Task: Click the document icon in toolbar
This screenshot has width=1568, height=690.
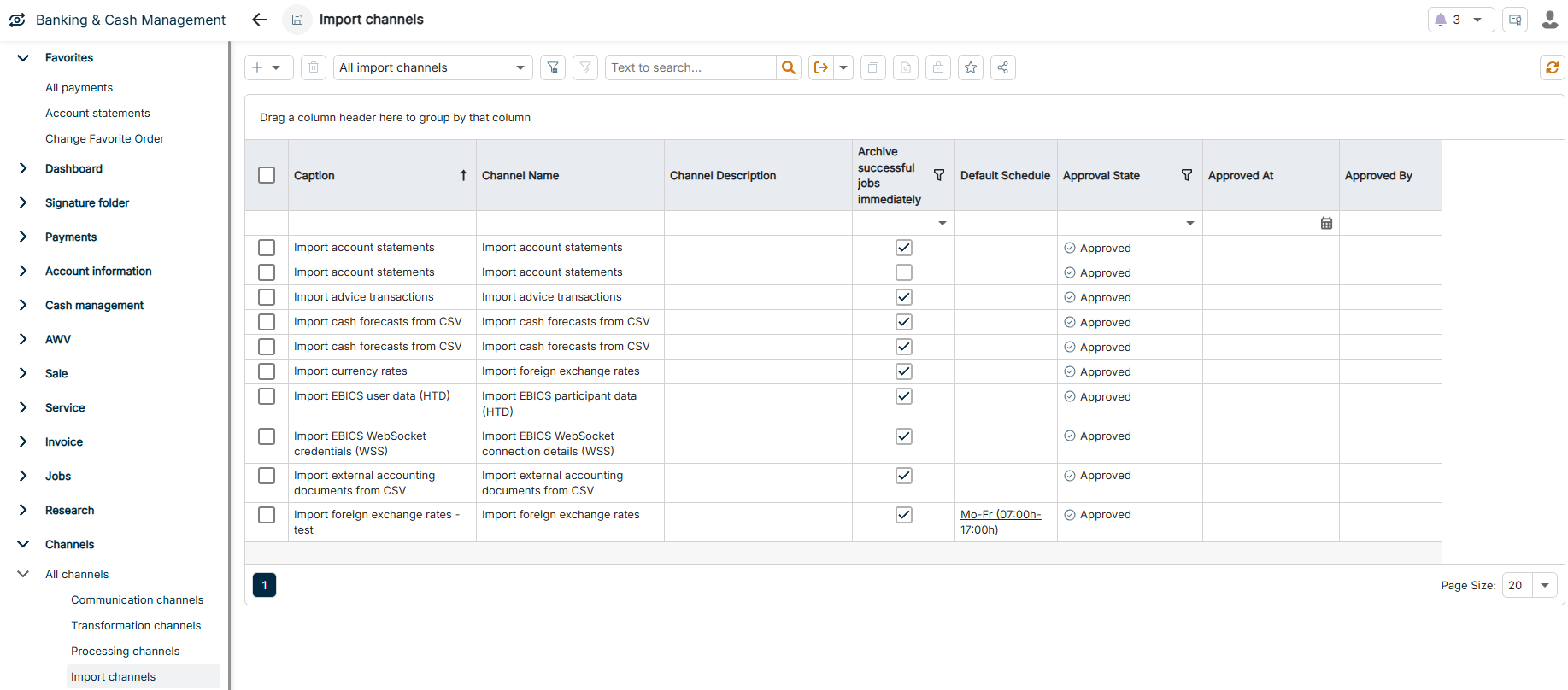Action: [x=906, y=67]
